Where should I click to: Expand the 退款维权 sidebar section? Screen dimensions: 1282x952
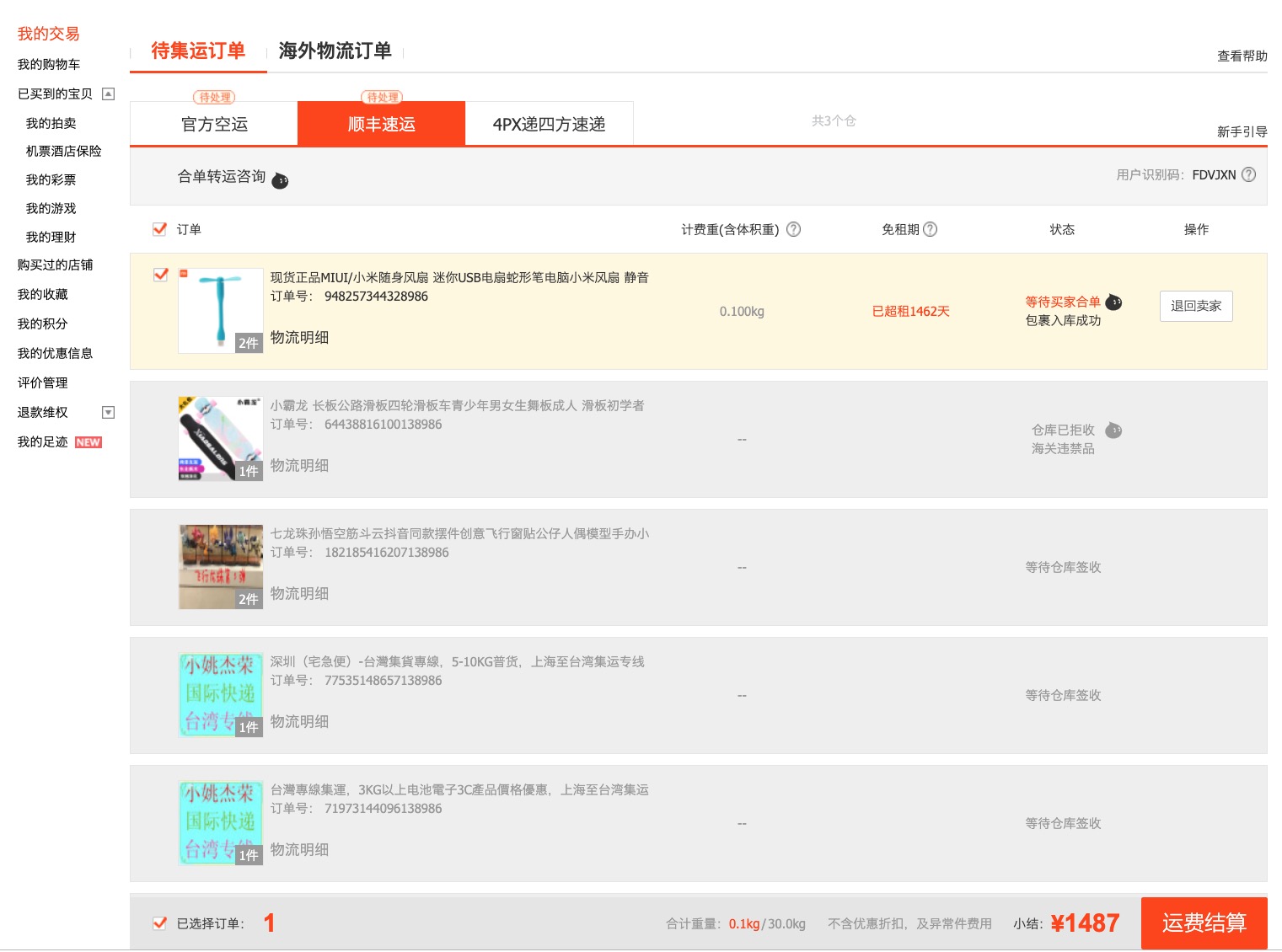tap(108, 412)
